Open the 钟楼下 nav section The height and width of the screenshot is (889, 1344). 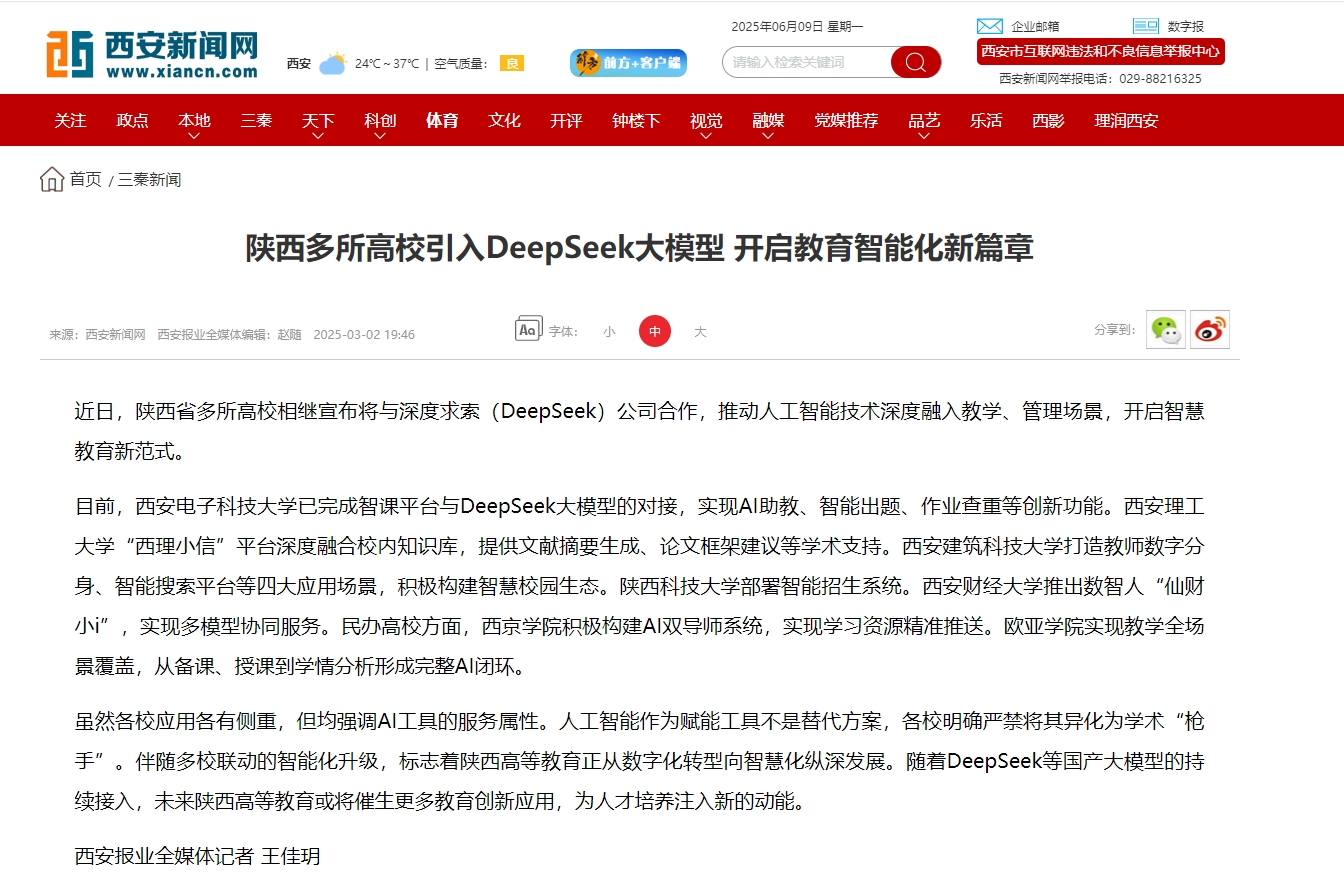click(x=636, y=120)
